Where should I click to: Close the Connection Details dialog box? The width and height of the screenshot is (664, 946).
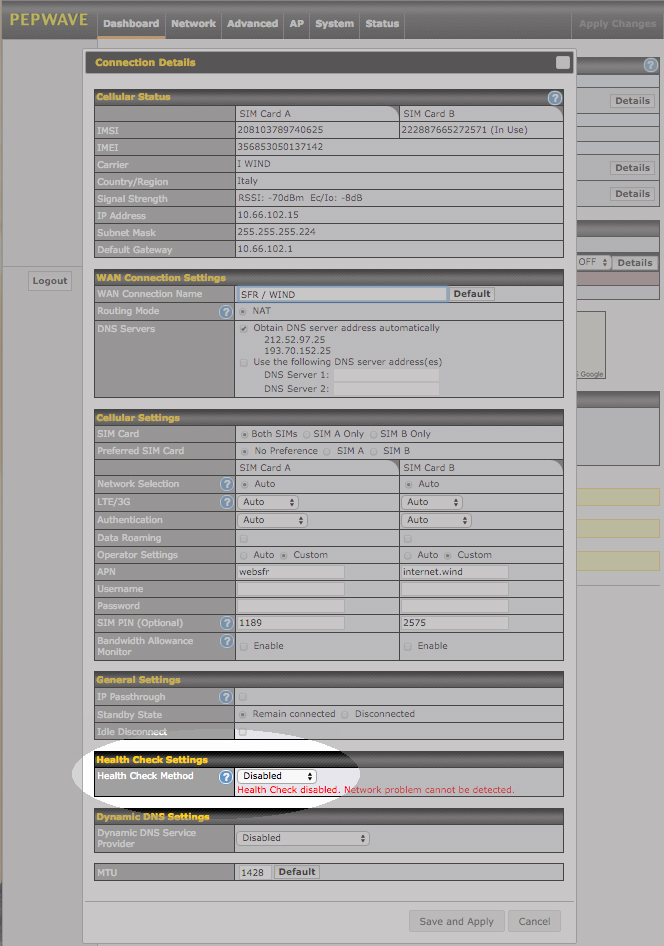[563, 63]
